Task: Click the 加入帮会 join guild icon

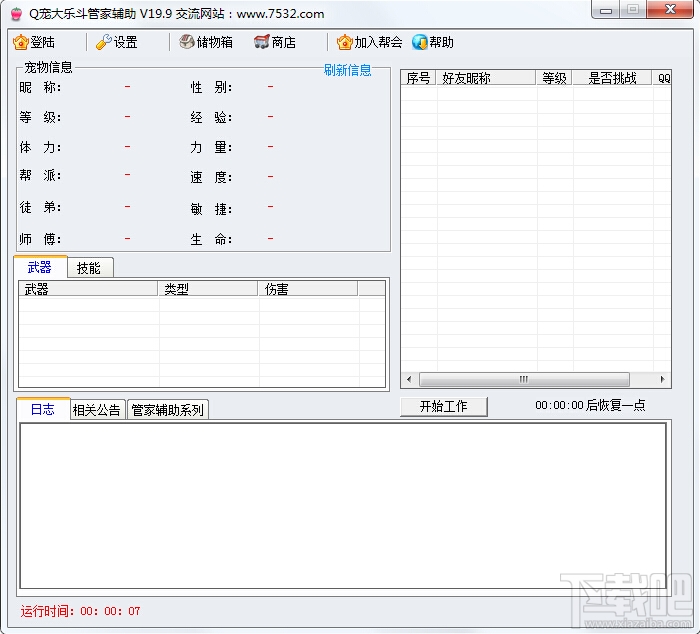Action: (x=344, y=42)
